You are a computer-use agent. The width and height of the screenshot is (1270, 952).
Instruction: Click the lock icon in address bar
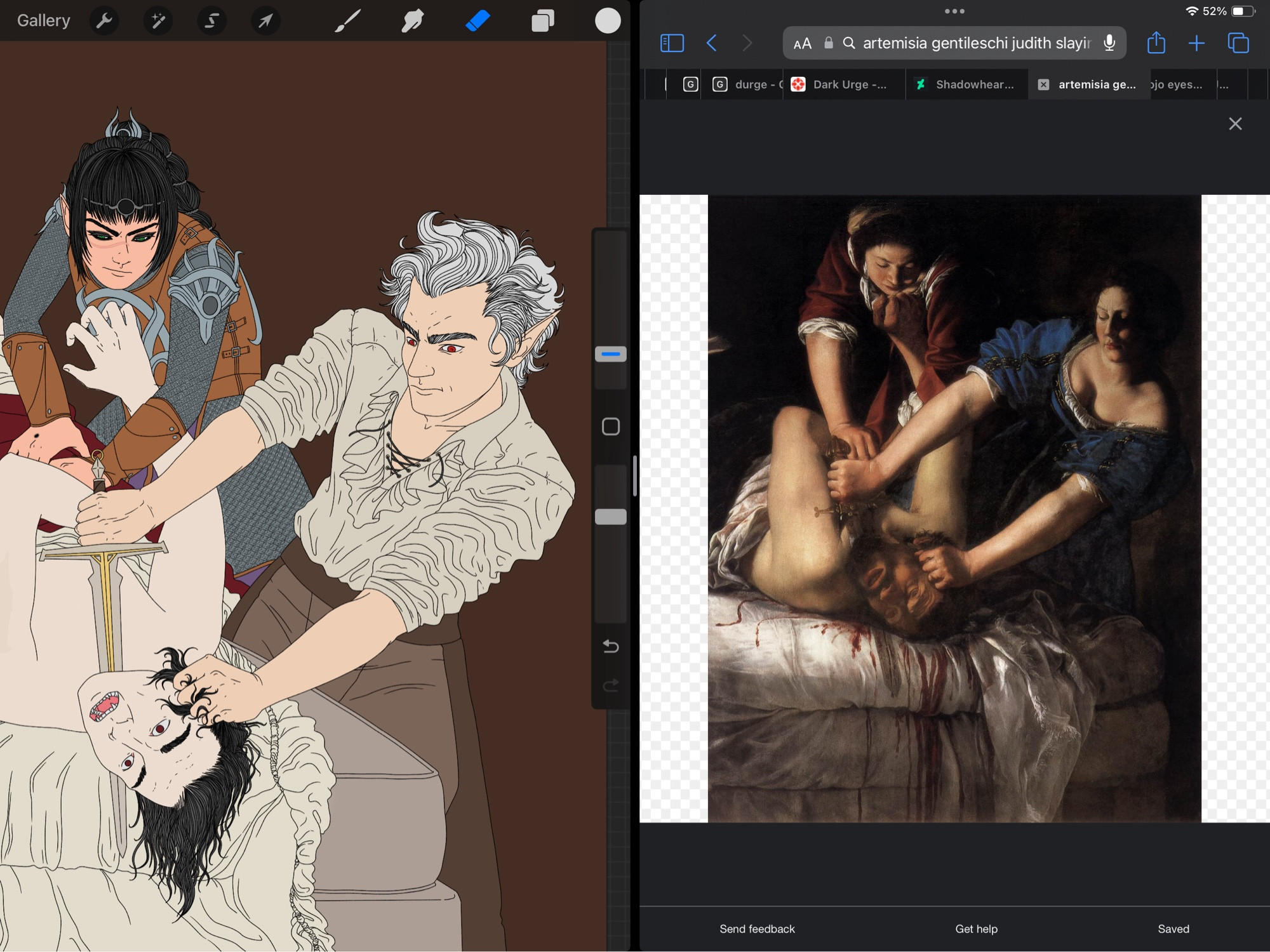point(829,43)
